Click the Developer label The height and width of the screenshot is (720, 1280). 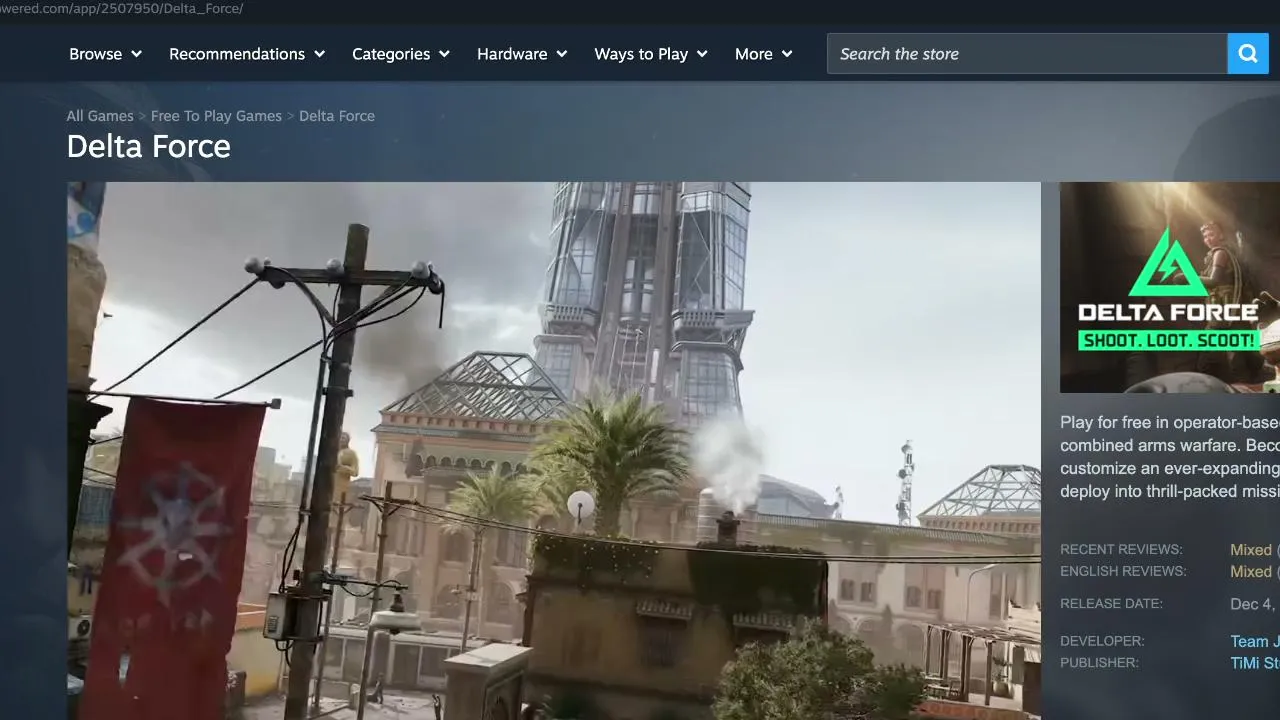[x=1102, y=641]
